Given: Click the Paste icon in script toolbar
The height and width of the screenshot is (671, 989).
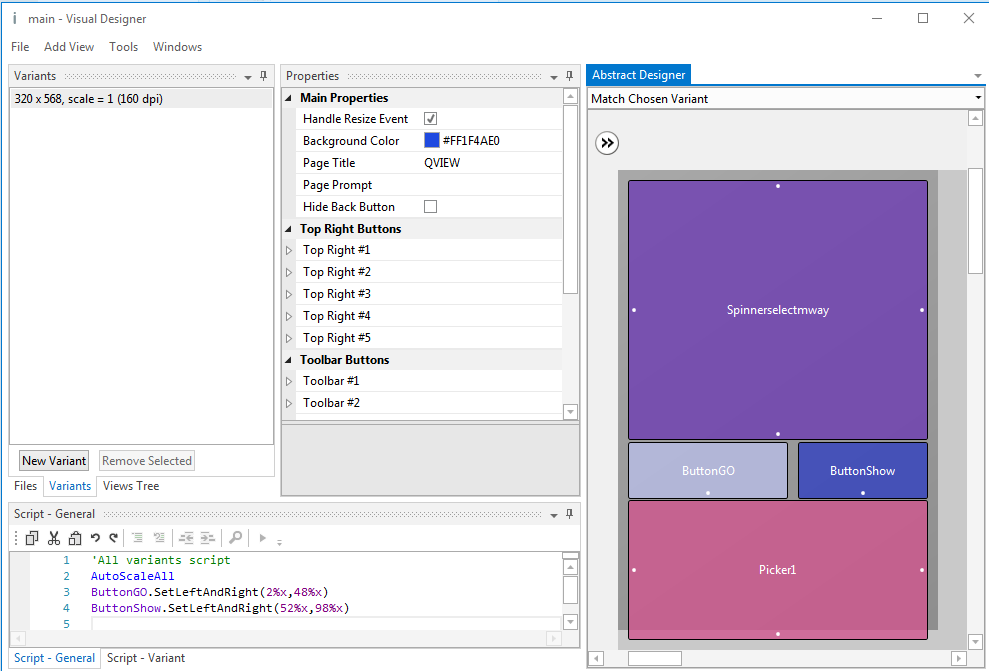Looking at the screenshot, I should click(75, 538).
